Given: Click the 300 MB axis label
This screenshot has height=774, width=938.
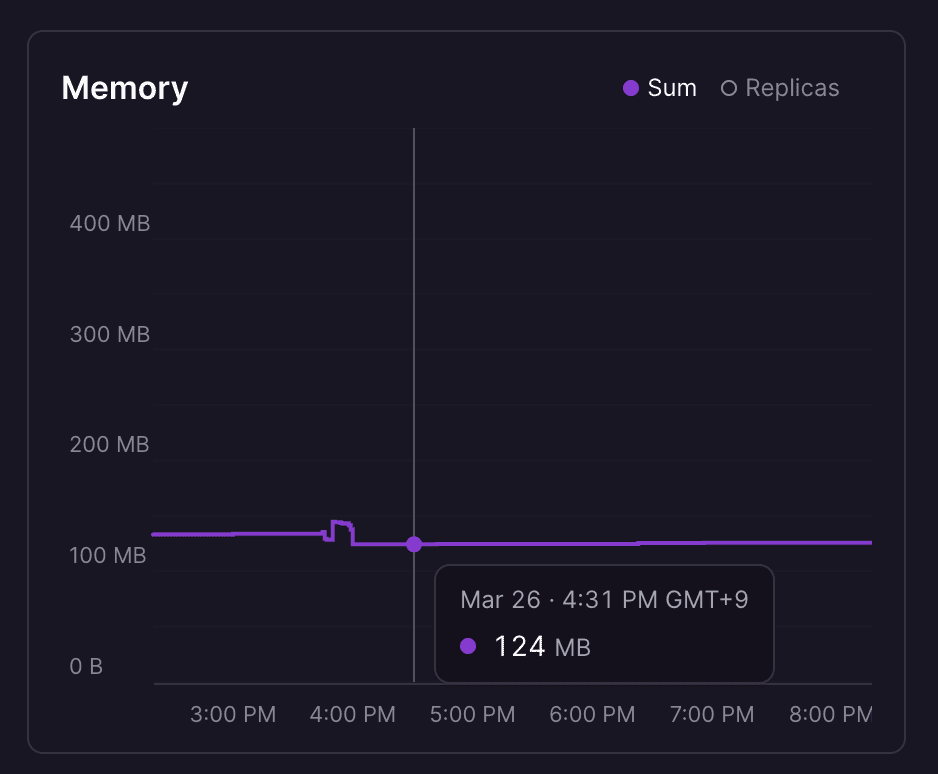Looking at the screenshot, I should click(110, 334).
